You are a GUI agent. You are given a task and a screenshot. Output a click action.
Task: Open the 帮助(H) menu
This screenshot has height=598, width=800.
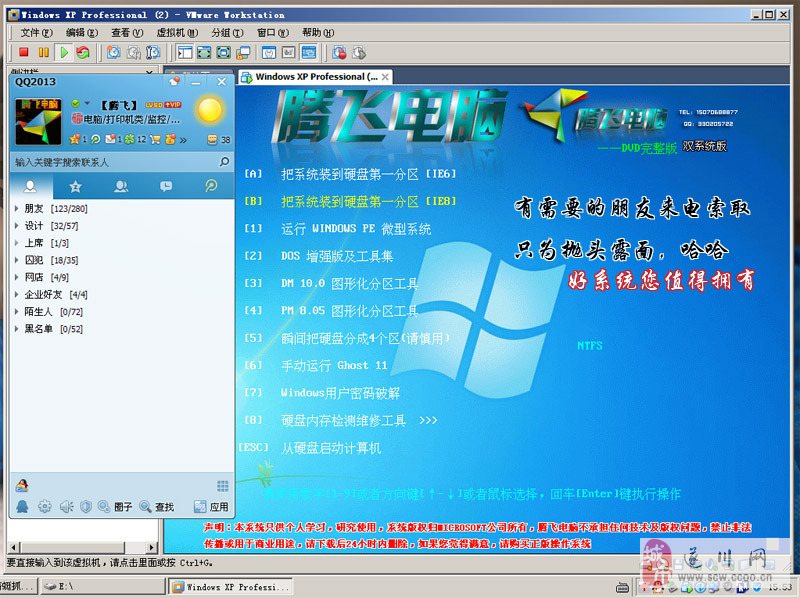click(x=318, y=33)
